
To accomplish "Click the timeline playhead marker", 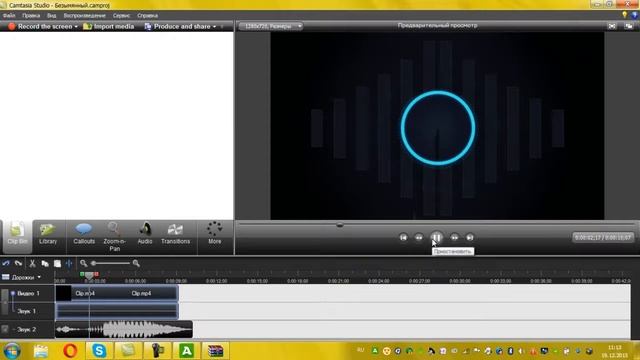I will [89, 276].
